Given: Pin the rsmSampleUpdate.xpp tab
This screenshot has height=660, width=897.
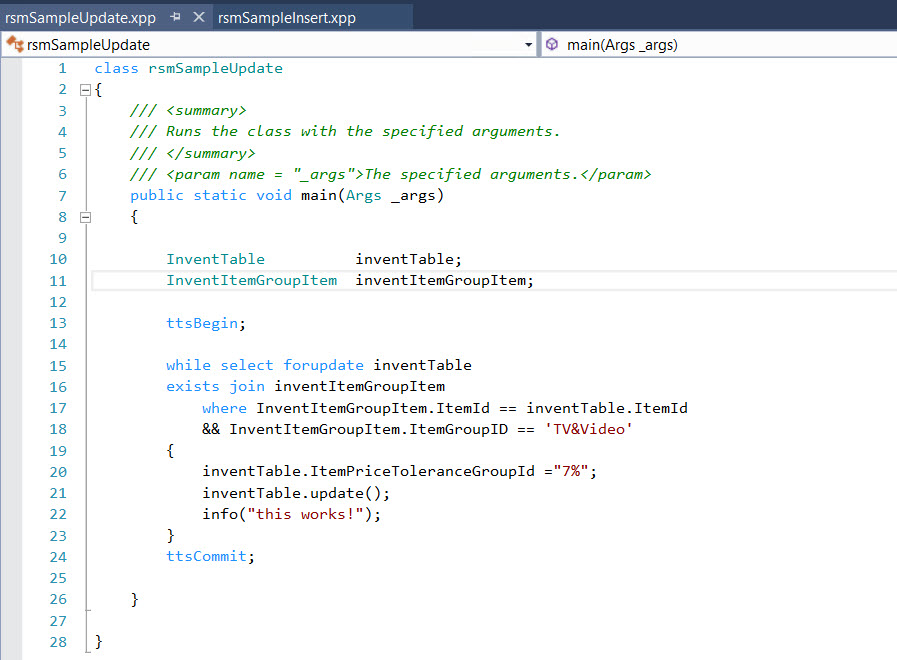Looking at the screenshot, I should point(176,18).
